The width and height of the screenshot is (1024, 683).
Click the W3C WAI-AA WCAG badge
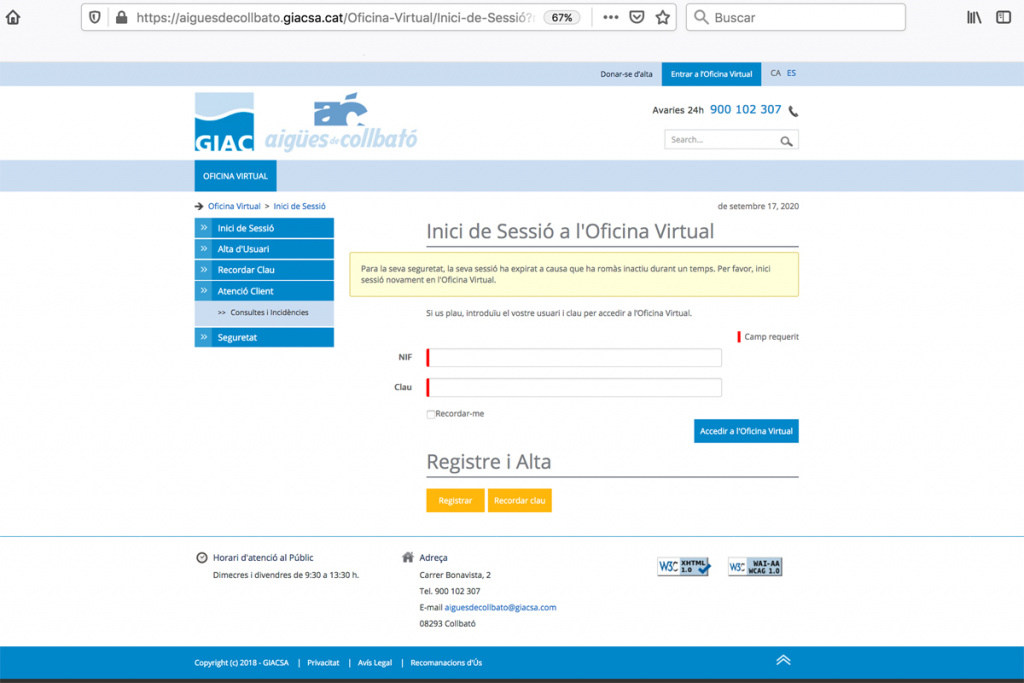coord(755,566)
